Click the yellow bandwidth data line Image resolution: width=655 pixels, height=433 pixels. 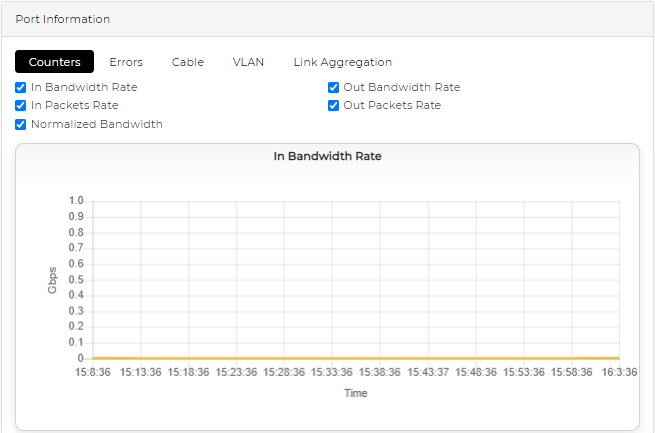pyautogui.click(x=350, y=357)
